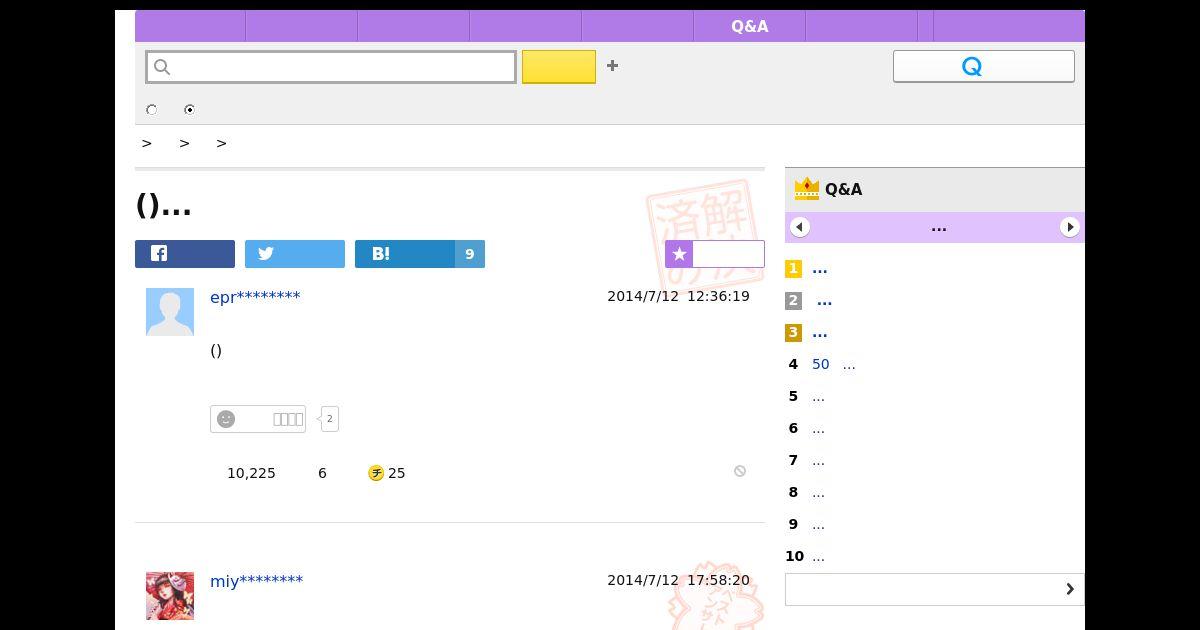This screenshot has height=630, width=1200.
Task: Open the Q&A tab in purple navigation bar
Action: pos(749,26)
